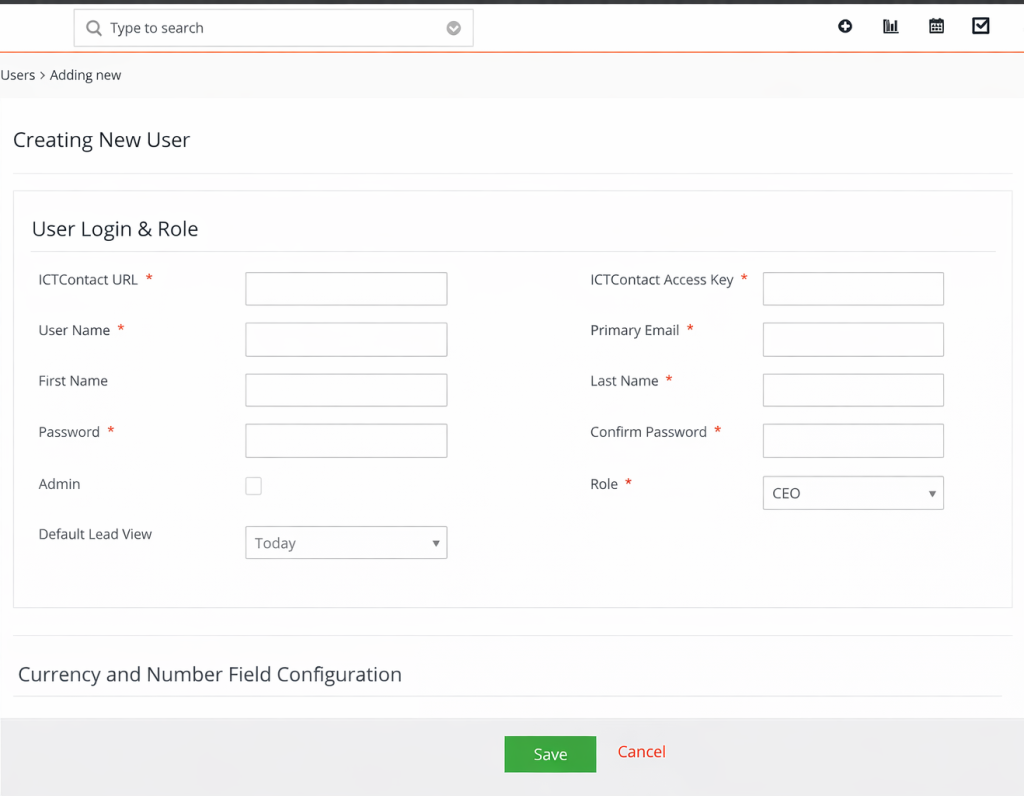This screenshot has width=1024, height=796.
Task: Cancel creating the new user
Action: [x=641, y=751]
